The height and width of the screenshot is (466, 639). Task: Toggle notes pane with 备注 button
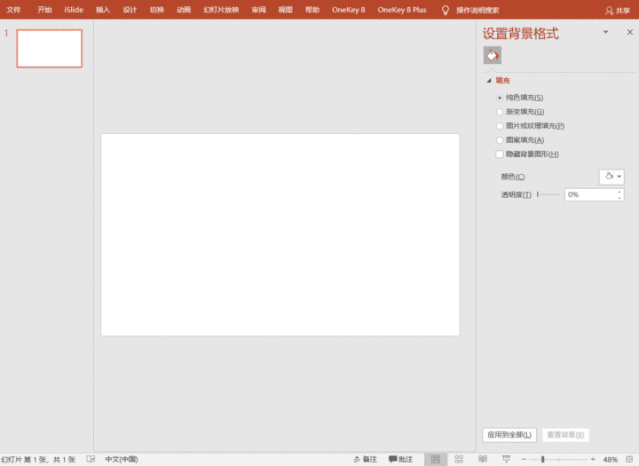pyautogui.click(x=365, y=459)
